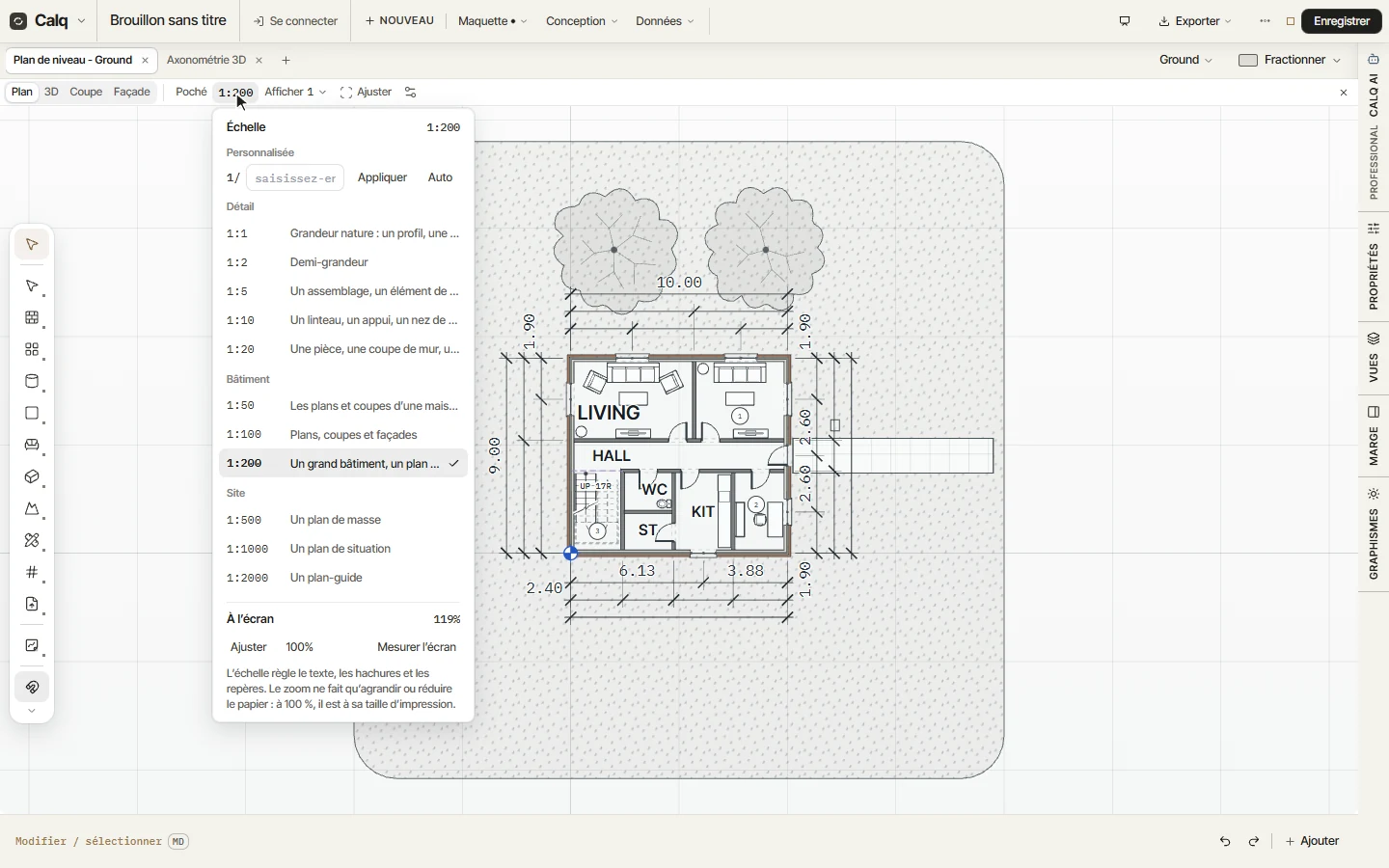This screenshot has width=1389, height=868.
Task: Select the terrain peaks tool
Action: click(x=32, y=509)
